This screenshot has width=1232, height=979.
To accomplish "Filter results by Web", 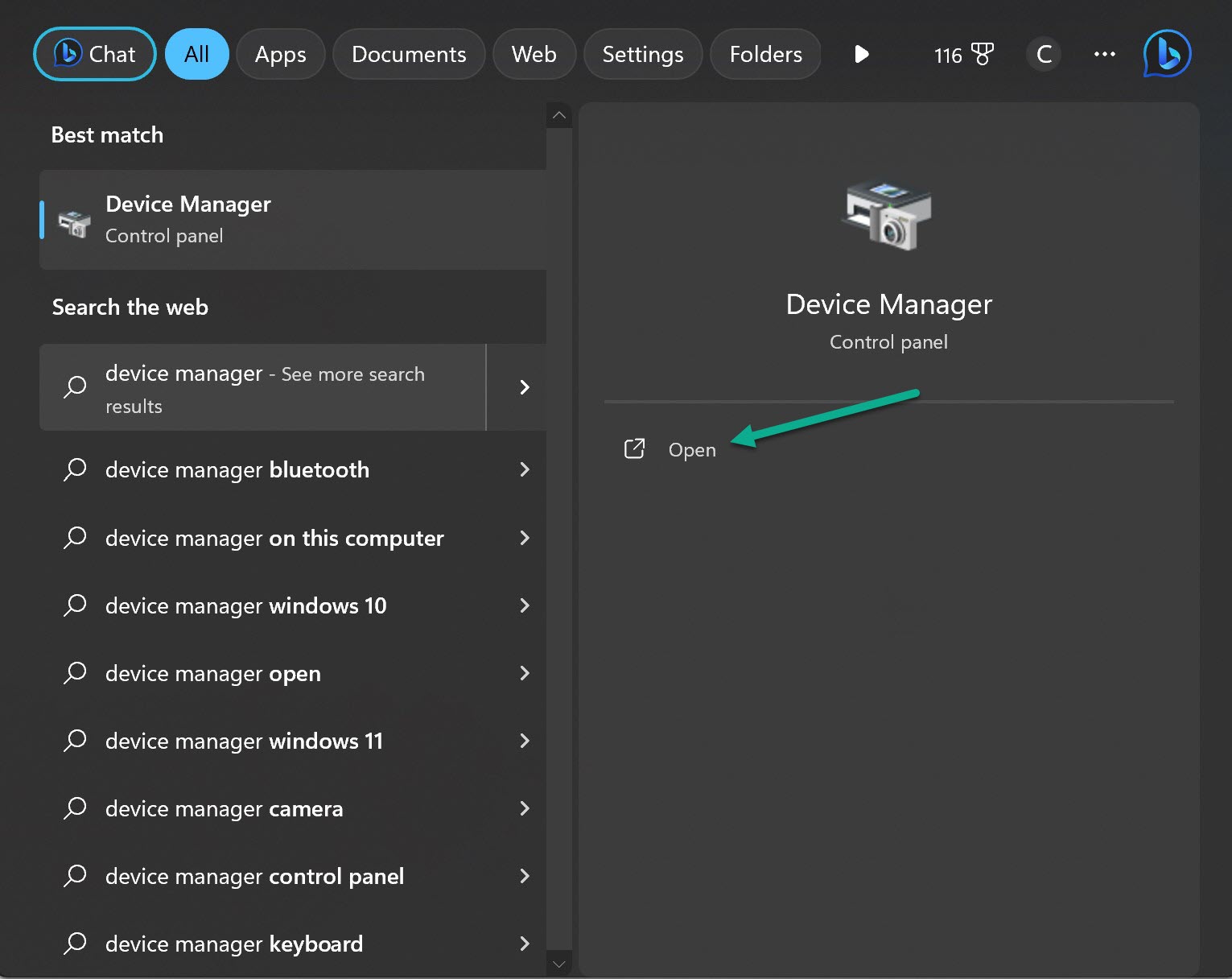I will [x=534, y=54].
